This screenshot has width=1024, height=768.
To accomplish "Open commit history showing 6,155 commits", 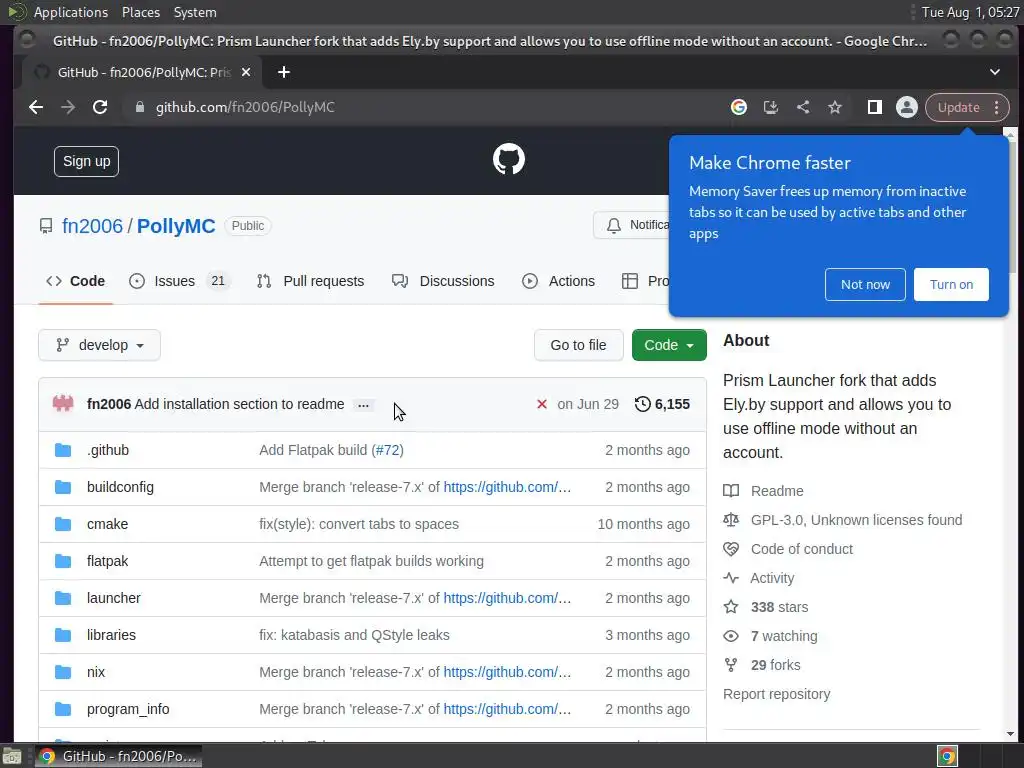I will (x=662, y=404).
